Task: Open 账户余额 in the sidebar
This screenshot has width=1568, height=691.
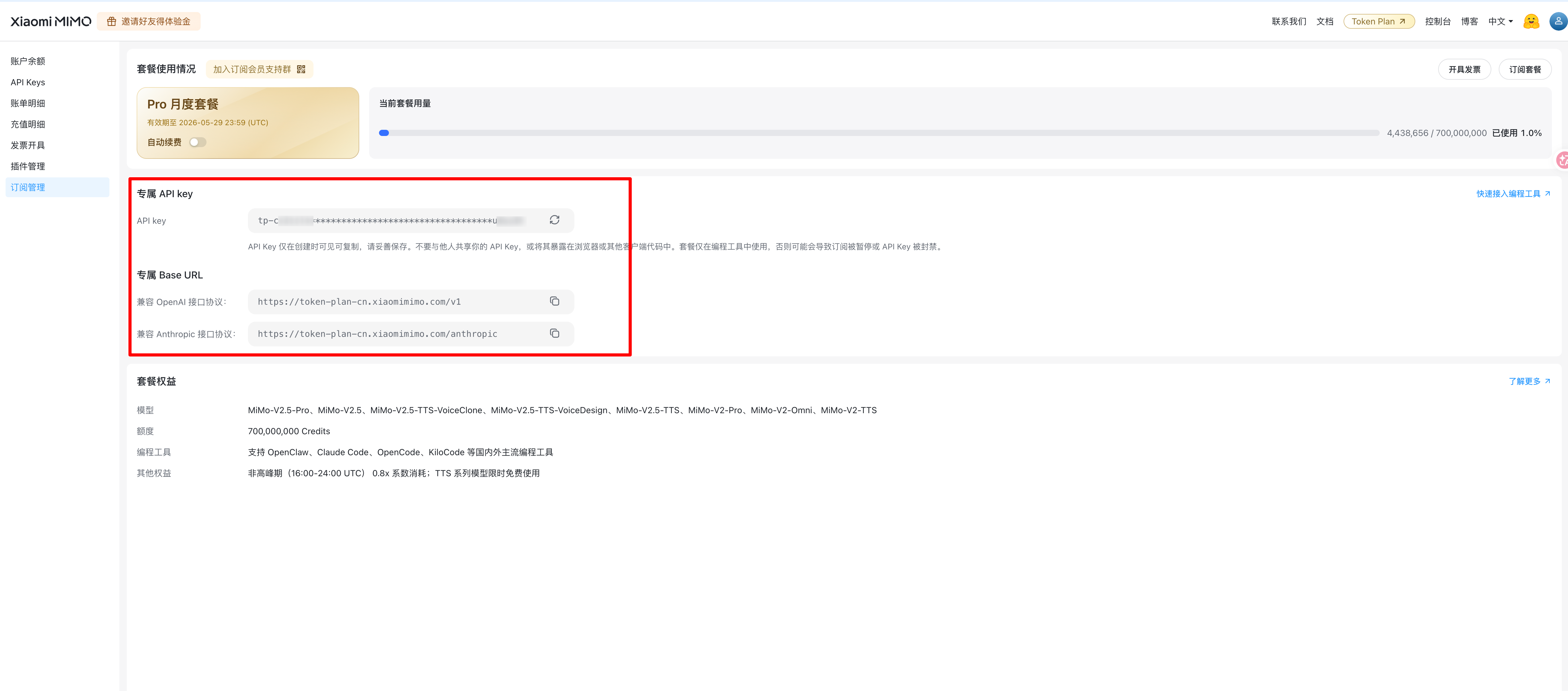Action: 28,61
